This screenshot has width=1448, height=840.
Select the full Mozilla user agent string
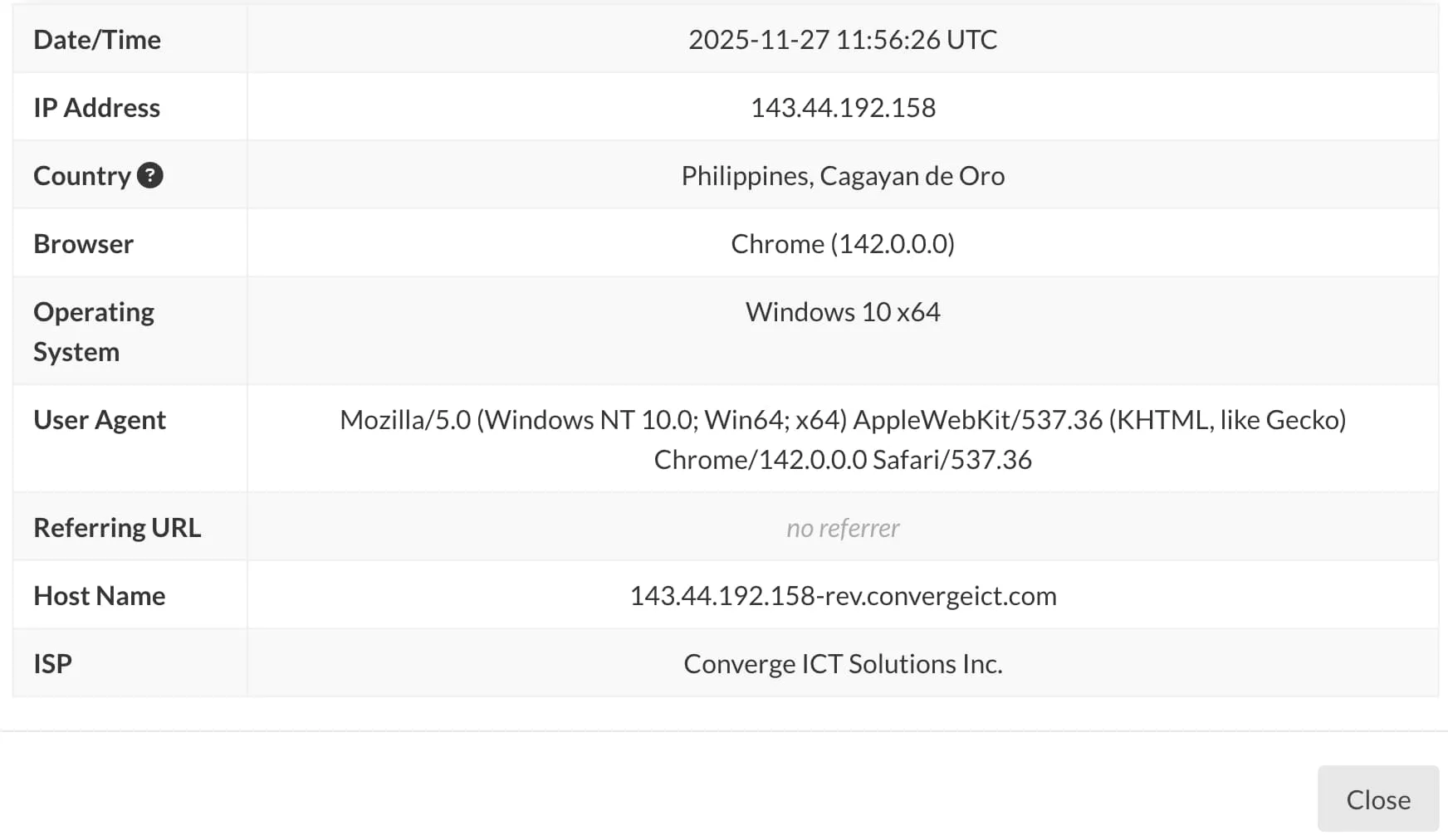click(843, 439)
